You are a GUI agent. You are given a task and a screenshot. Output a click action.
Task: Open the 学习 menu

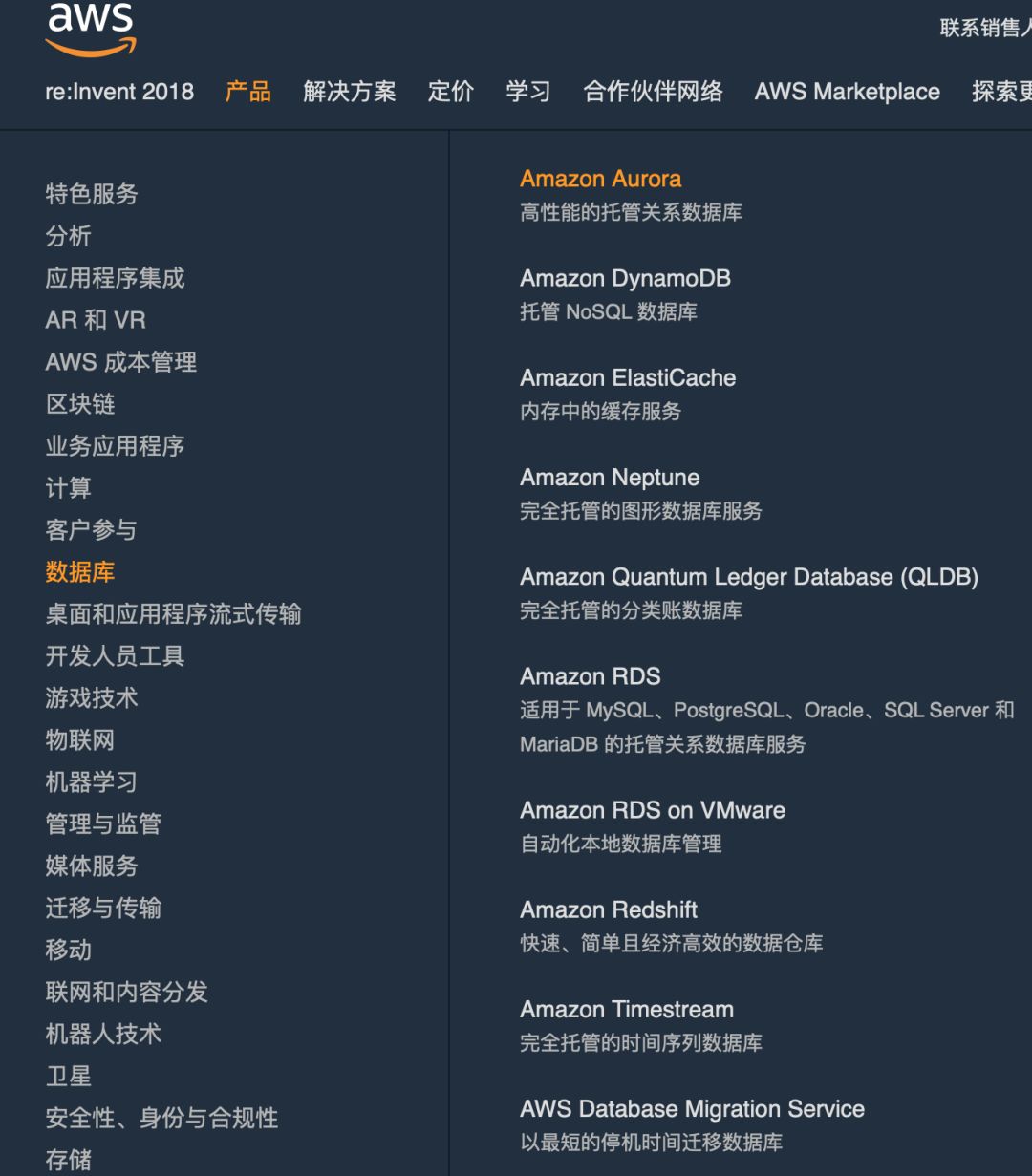tap(528, 92)
